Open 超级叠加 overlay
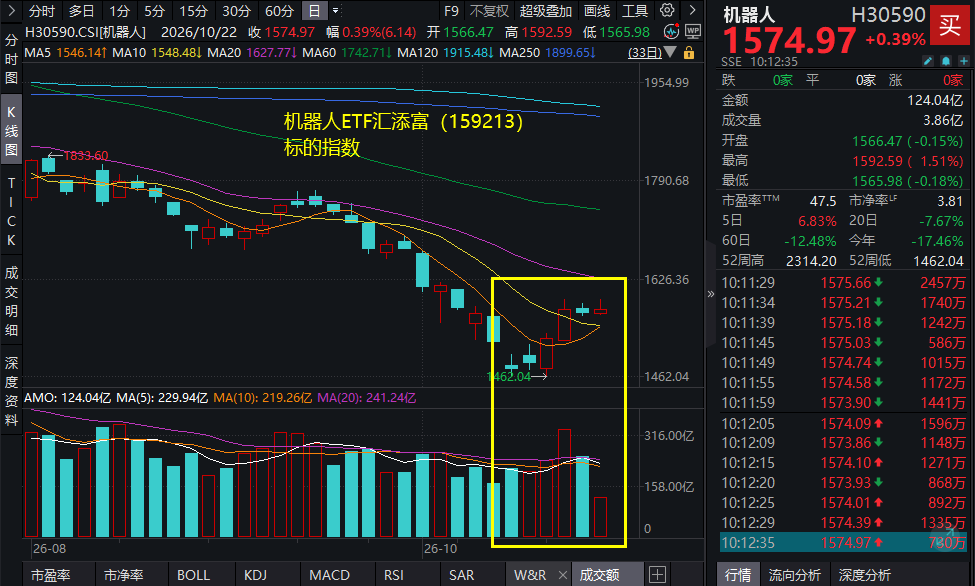 tap(546, 11)
